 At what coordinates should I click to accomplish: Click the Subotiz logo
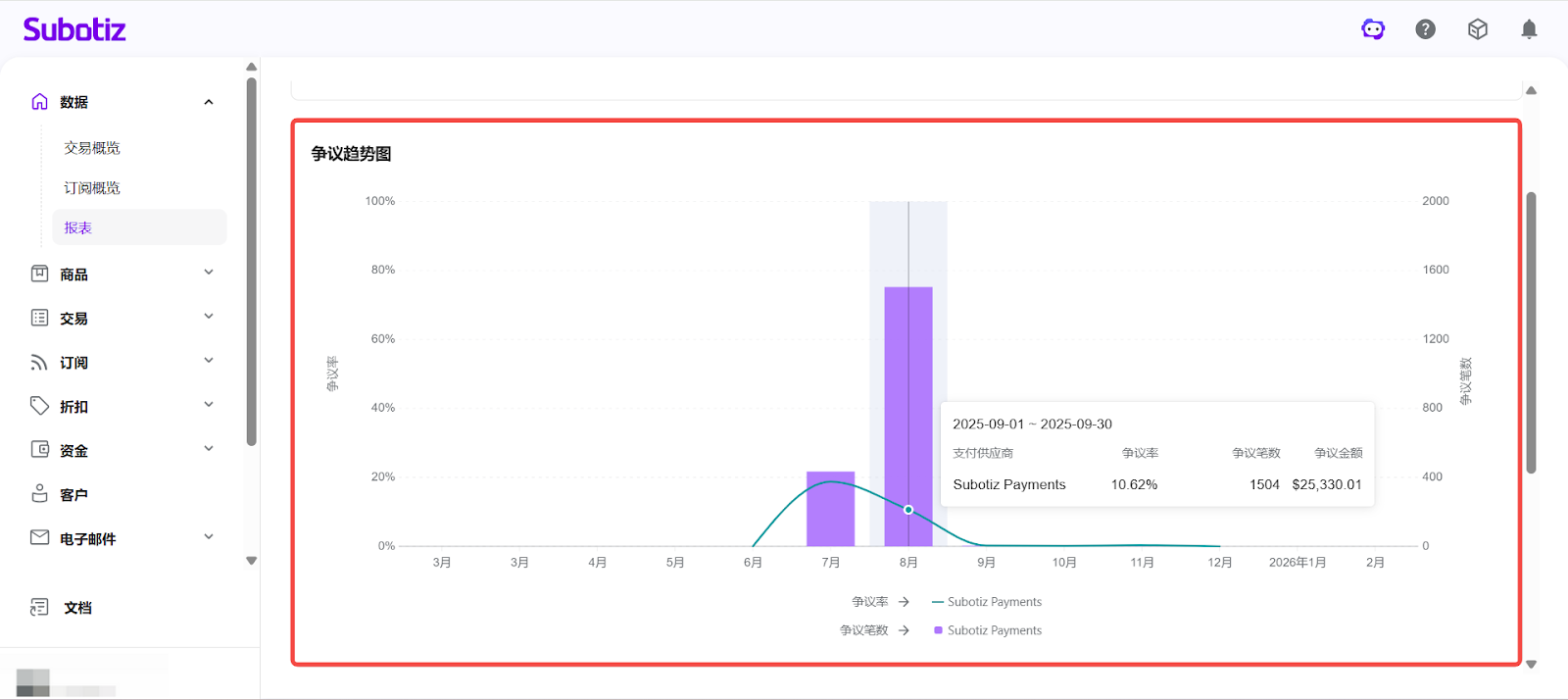(x=74, y=29)
